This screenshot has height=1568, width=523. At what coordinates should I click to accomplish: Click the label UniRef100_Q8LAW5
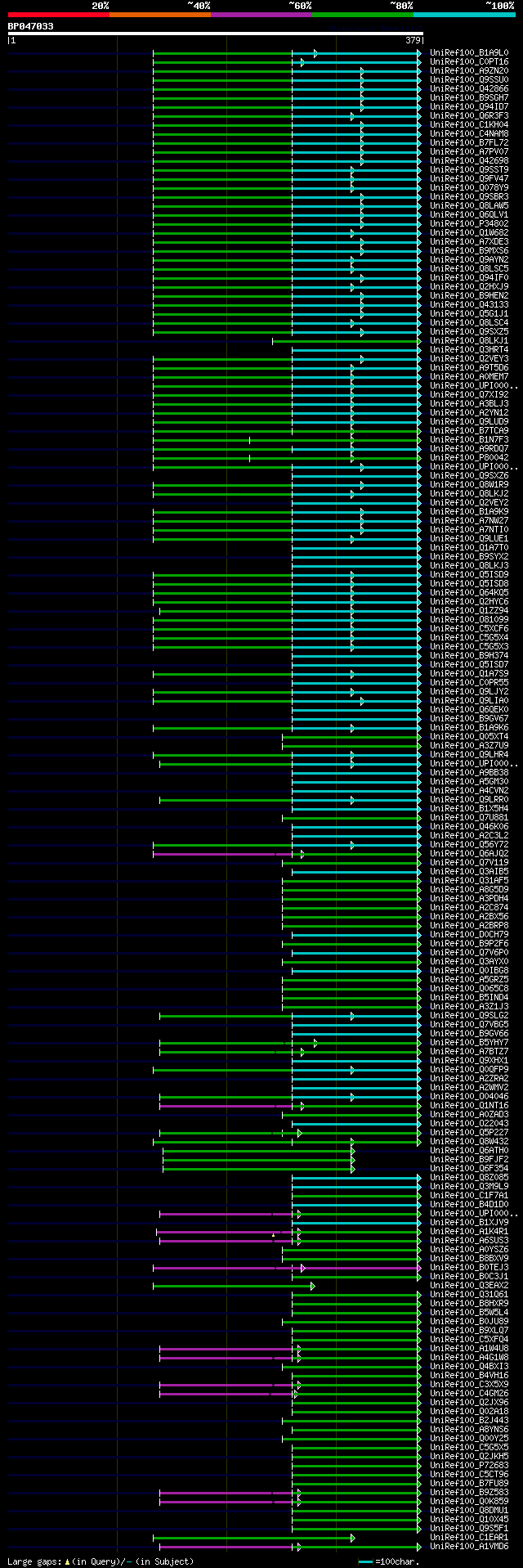(469, 205)
